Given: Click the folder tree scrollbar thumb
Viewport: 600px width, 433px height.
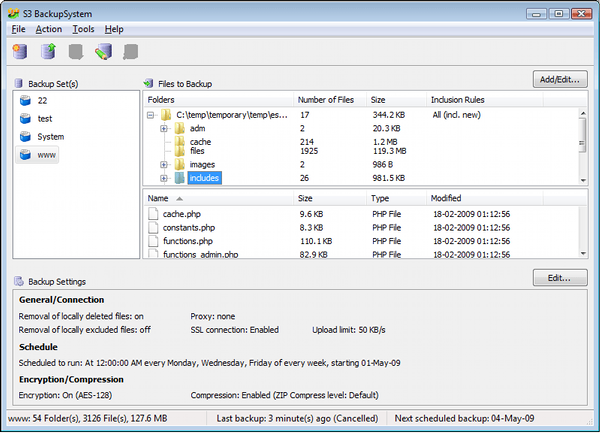Looking at the screenshot, I should [x=583, y=135].
